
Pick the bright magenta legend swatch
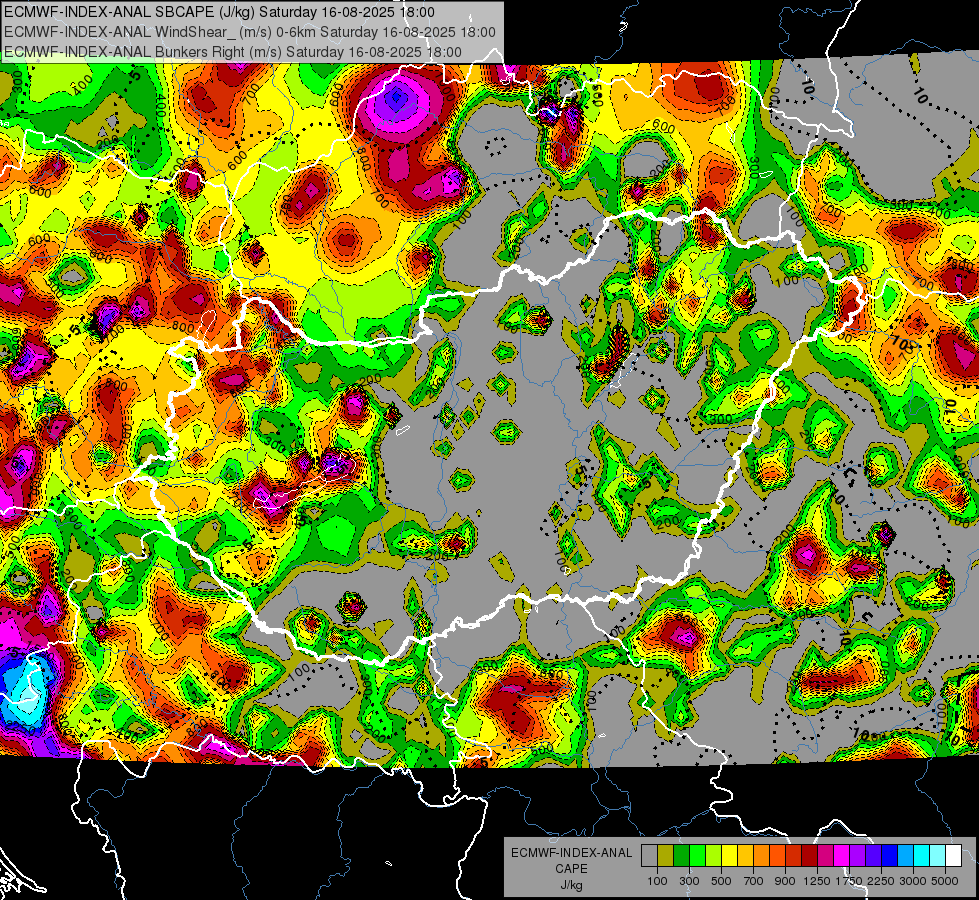pyautogui.click(x=842, y=855)
